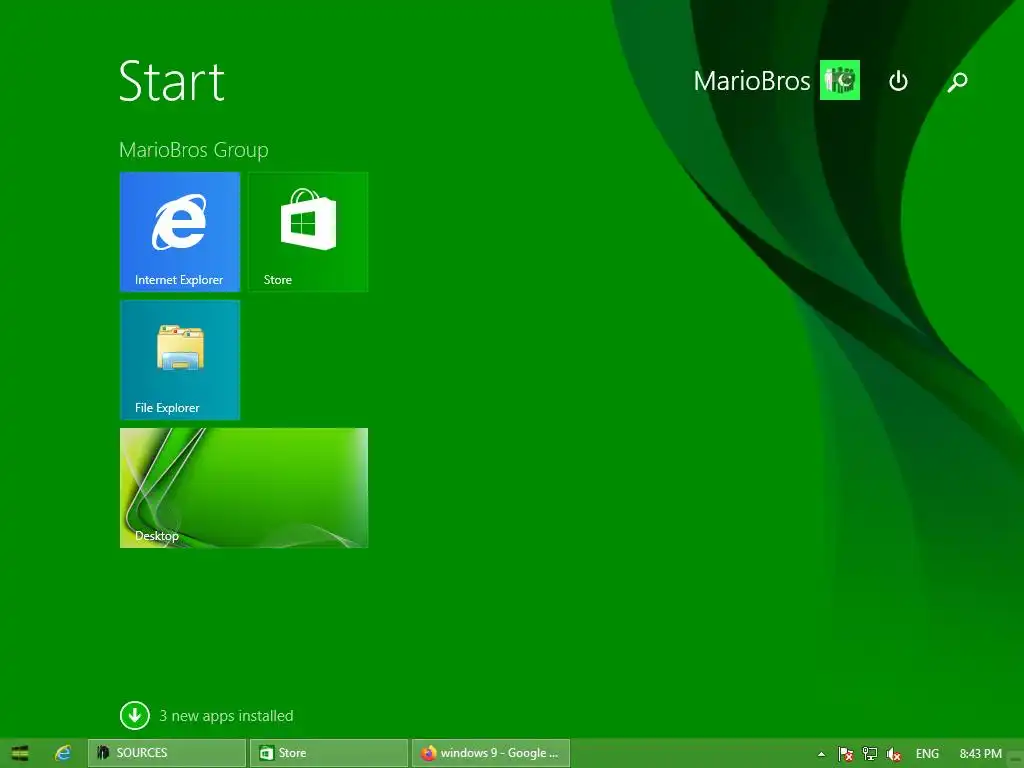Image resolution: width=1024 pixels, height=768 pixels.
Task: Change the ENG input language
Action: [927, 754]
